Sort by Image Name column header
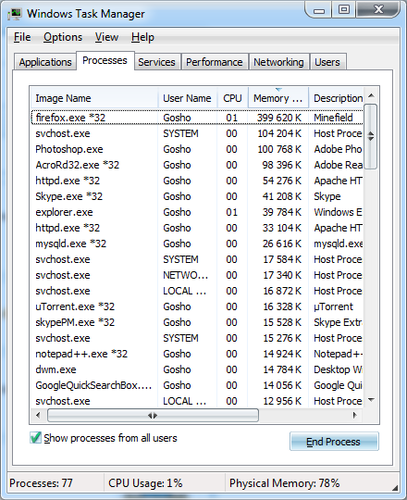 click(x=94, y=98)
